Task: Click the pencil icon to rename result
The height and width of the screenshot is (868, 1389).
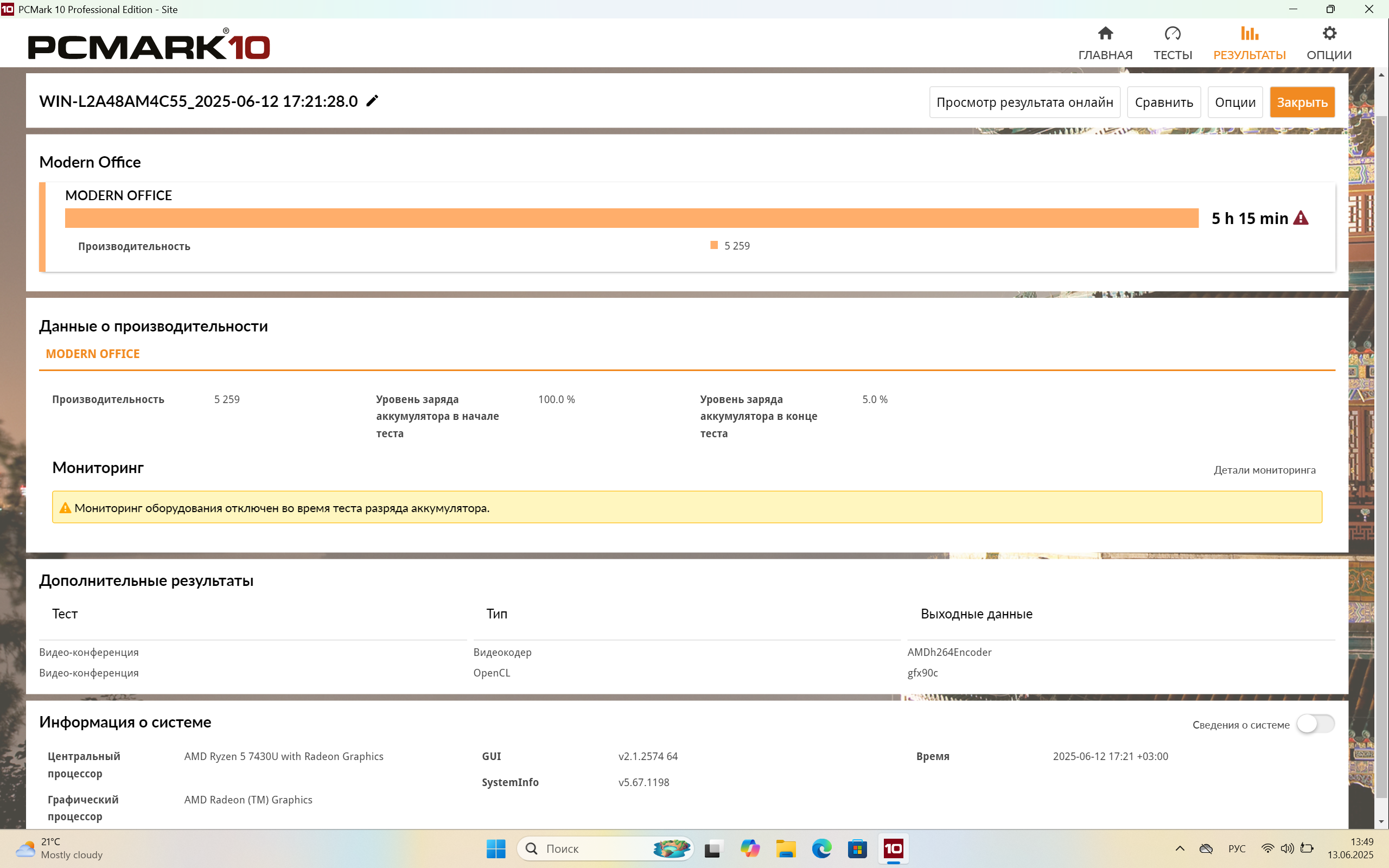Action: [x=372, y=101]
